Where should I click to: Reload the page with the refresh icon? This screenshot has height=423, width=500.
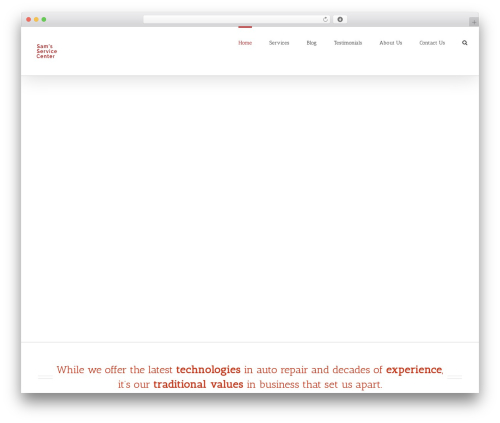(325, 19)
